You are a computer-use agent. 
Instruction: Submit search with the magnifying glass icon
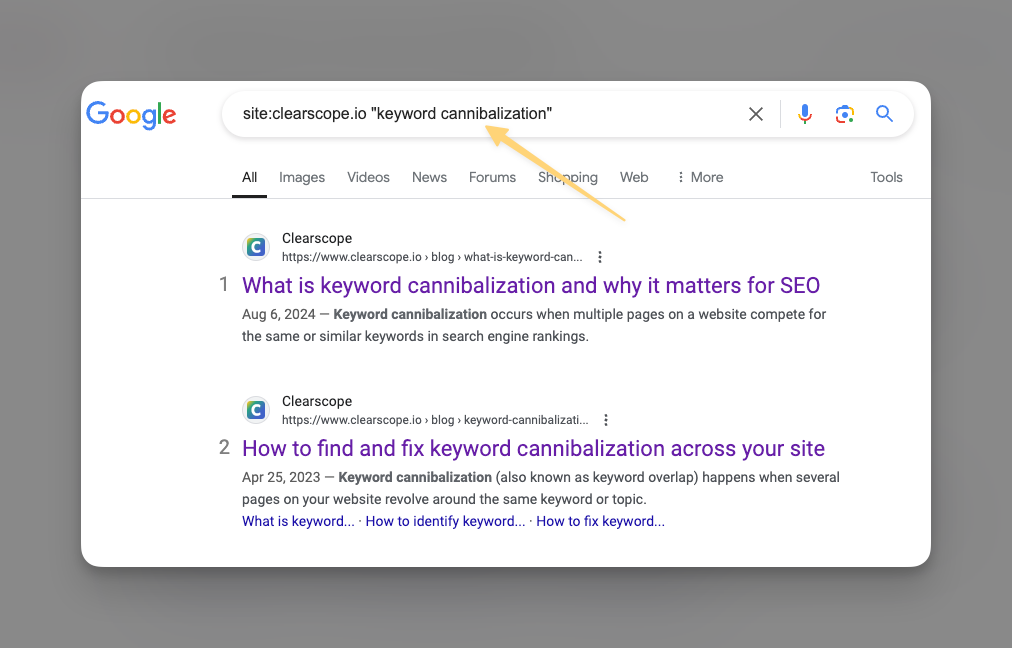point(884,114)
